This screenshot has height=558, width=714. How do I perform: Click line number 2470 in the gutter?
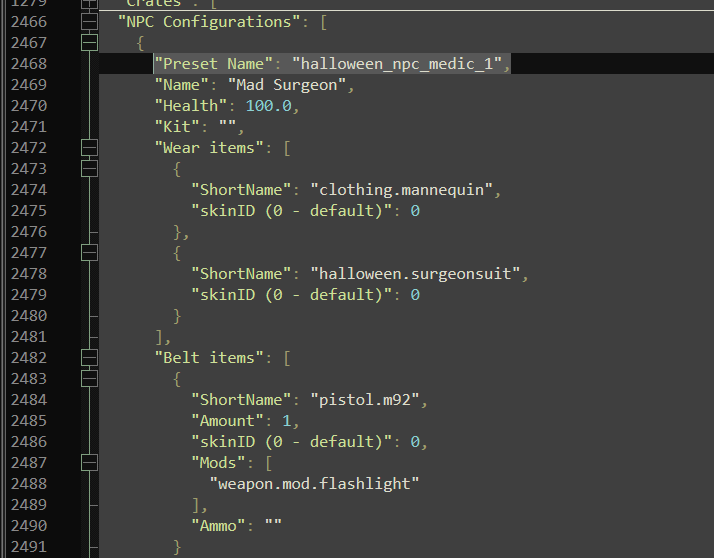(29, 106)
